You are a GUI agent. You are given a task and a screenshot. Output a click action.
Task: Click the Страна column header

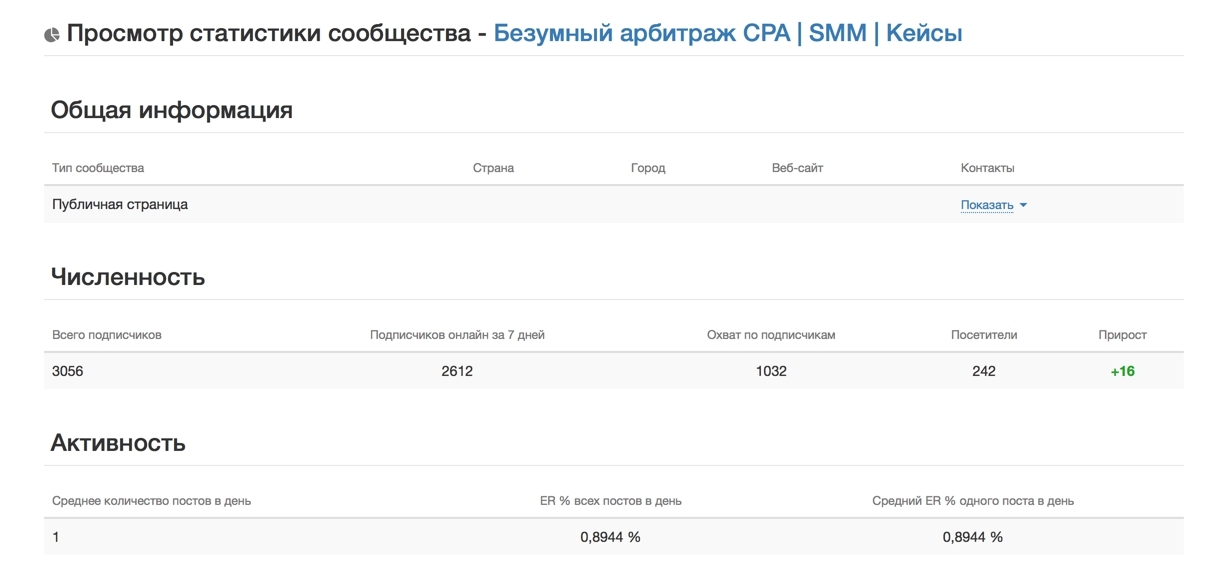(x=493, y=168)
